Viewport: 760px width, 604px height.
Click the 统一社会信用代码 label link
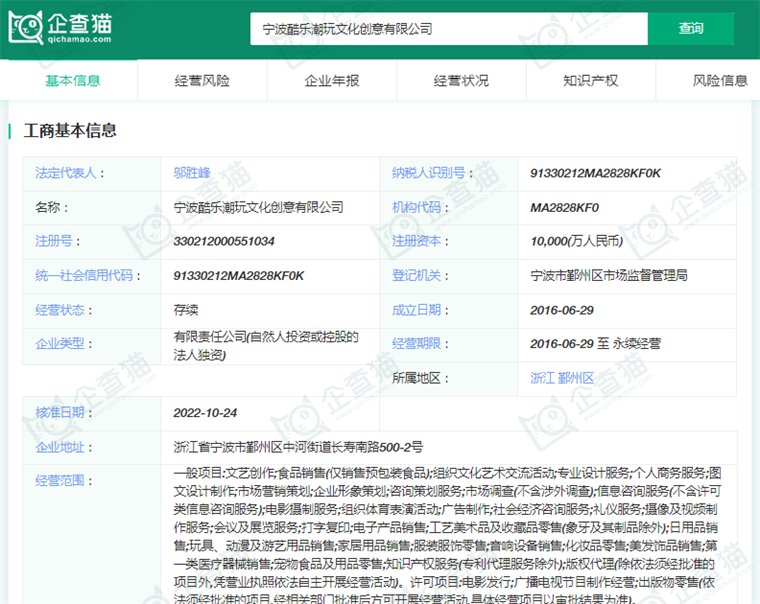coord(84,275)
